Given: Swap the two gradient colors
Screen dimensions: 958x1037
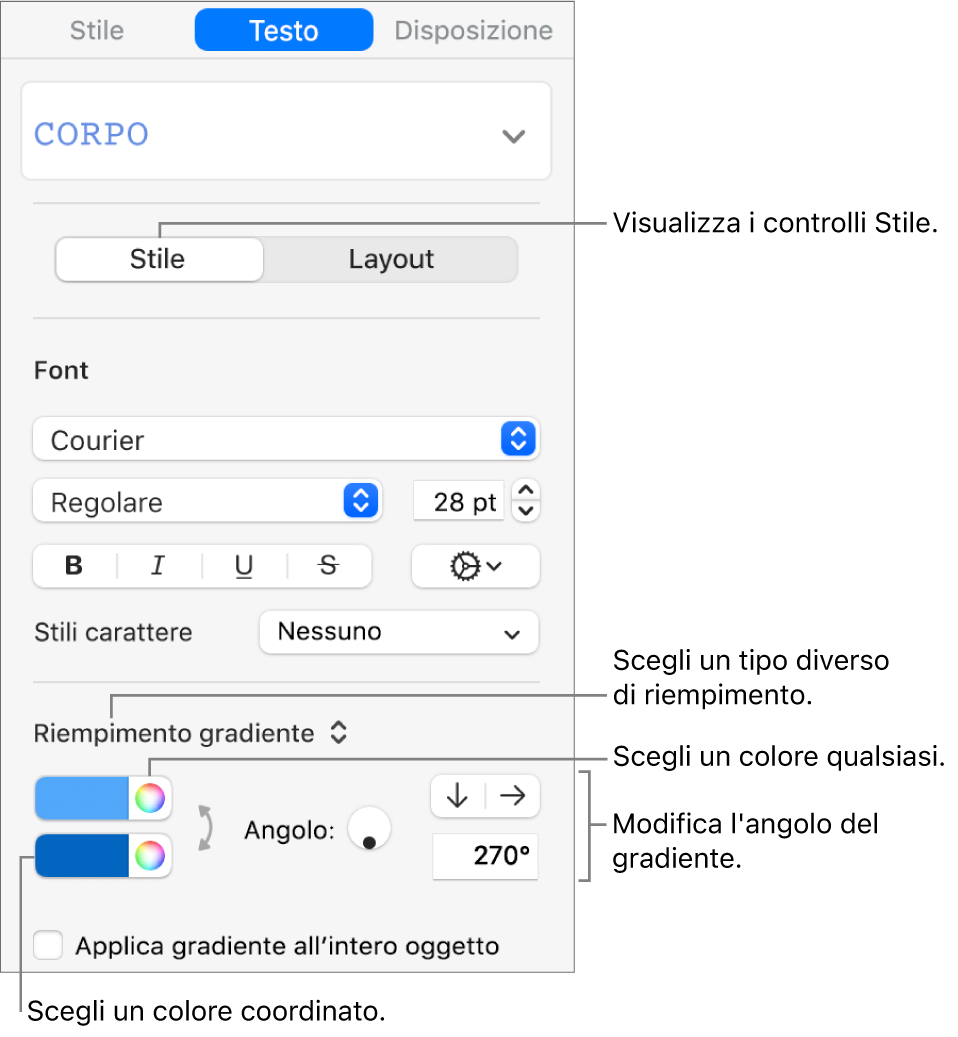Looking at the screenshot, I should click(206, 827).
